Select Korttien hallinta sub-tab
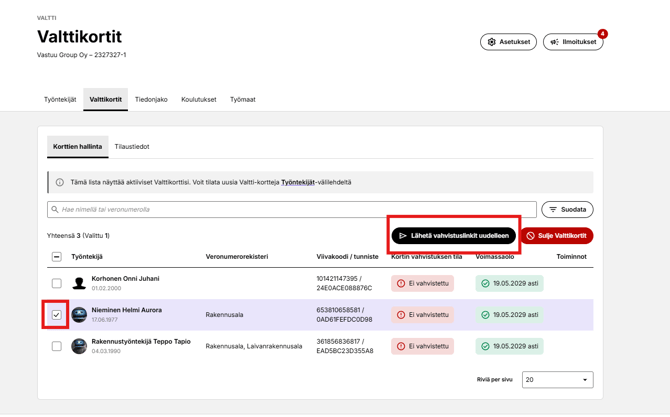This screenshot has height=417, width=670. 77,147
